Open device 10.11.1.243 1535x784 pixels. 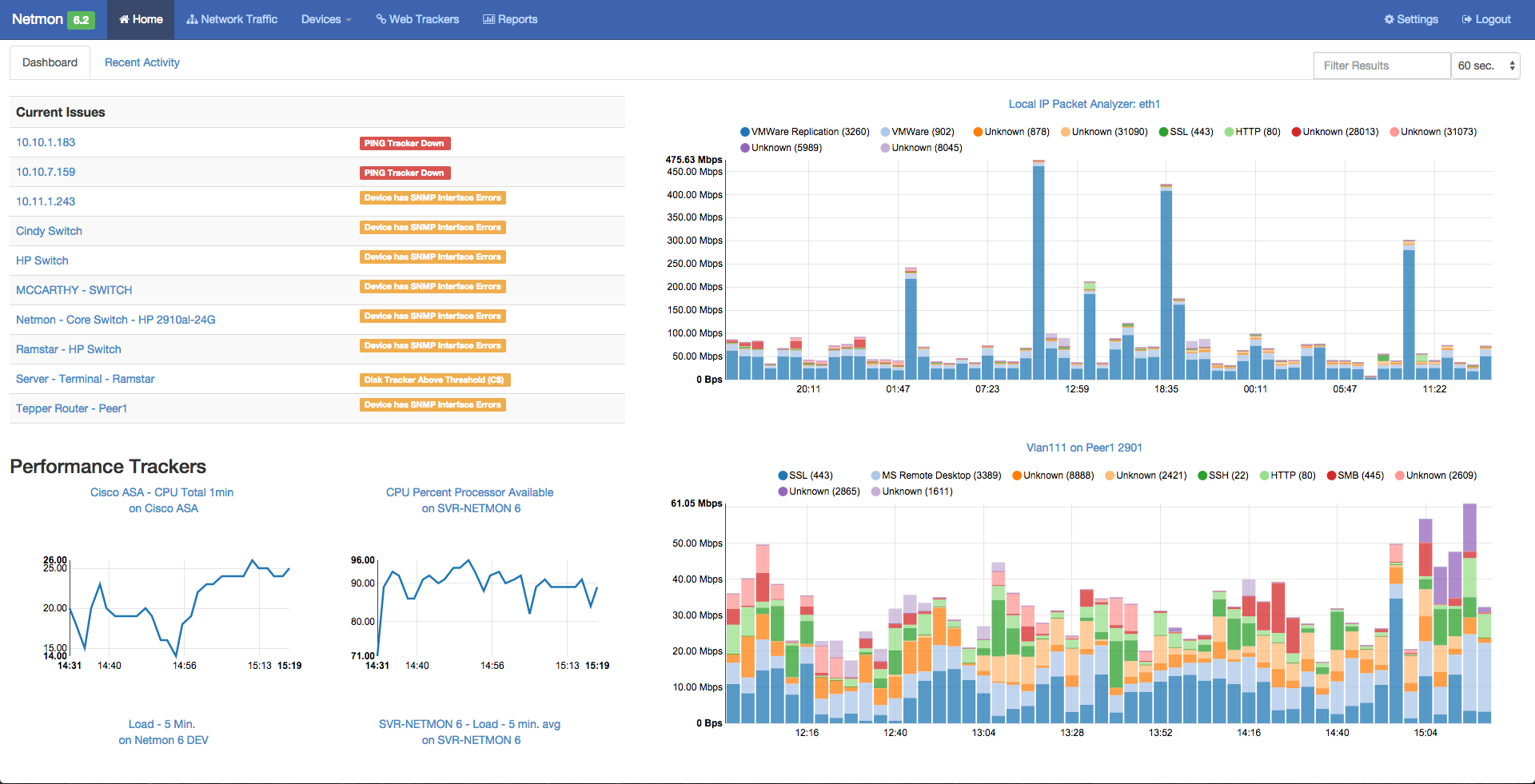click(x=46, y=201)
